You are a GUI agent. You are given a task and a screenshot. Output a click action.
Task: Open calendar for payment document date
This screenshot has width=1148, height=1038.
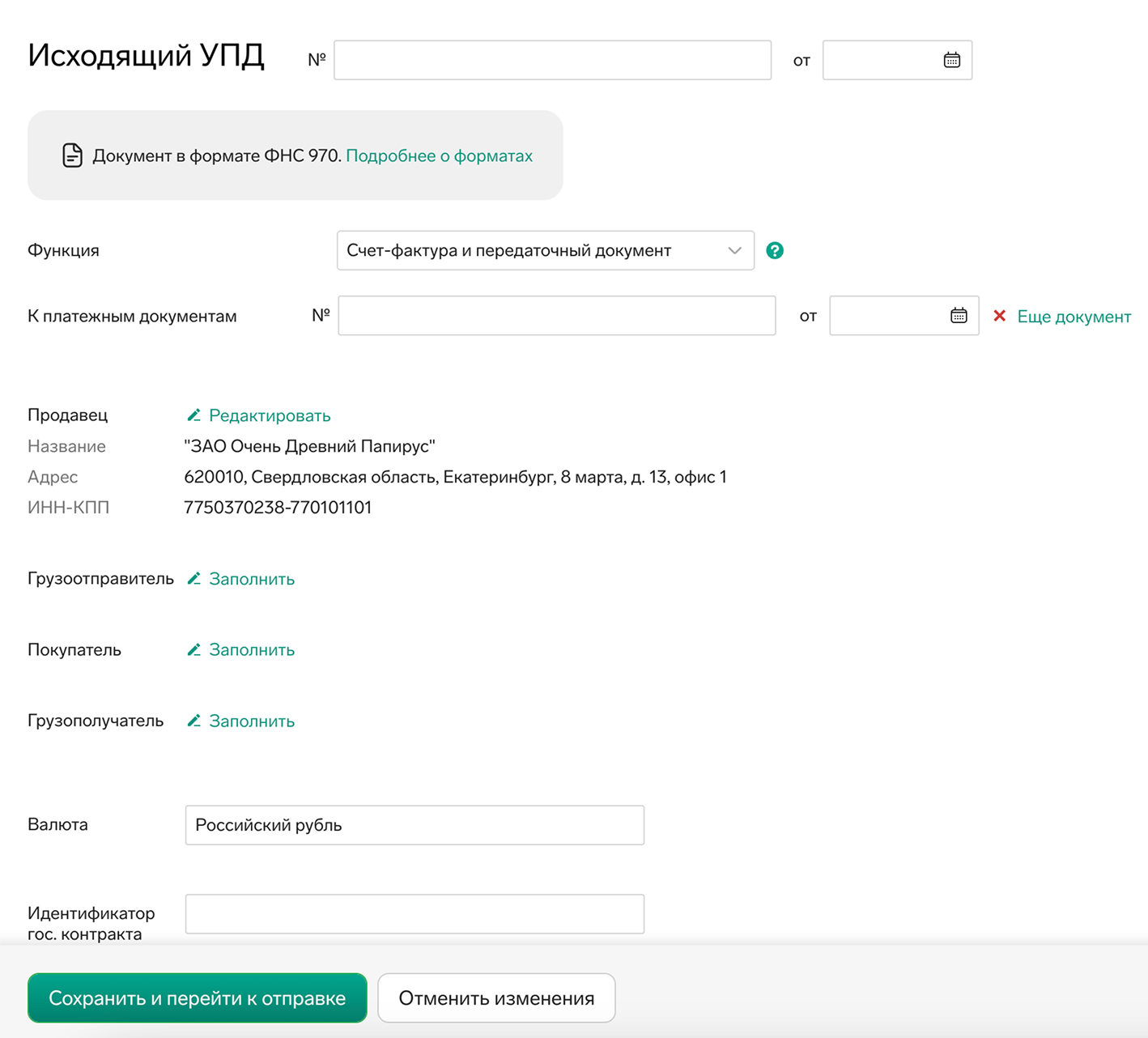[x=959, y=316]
